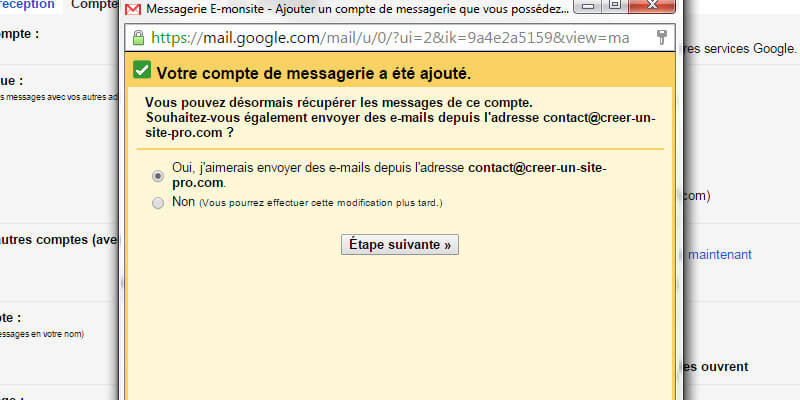Click the green checkmark success icon
Screen dimensions: 800x400
coord(142,70)
